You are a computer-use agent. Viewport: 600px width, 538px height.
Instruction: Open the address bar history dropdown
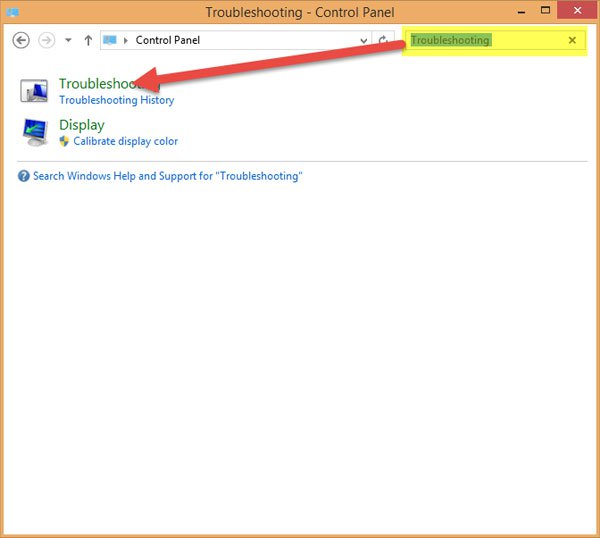point(364,40)
